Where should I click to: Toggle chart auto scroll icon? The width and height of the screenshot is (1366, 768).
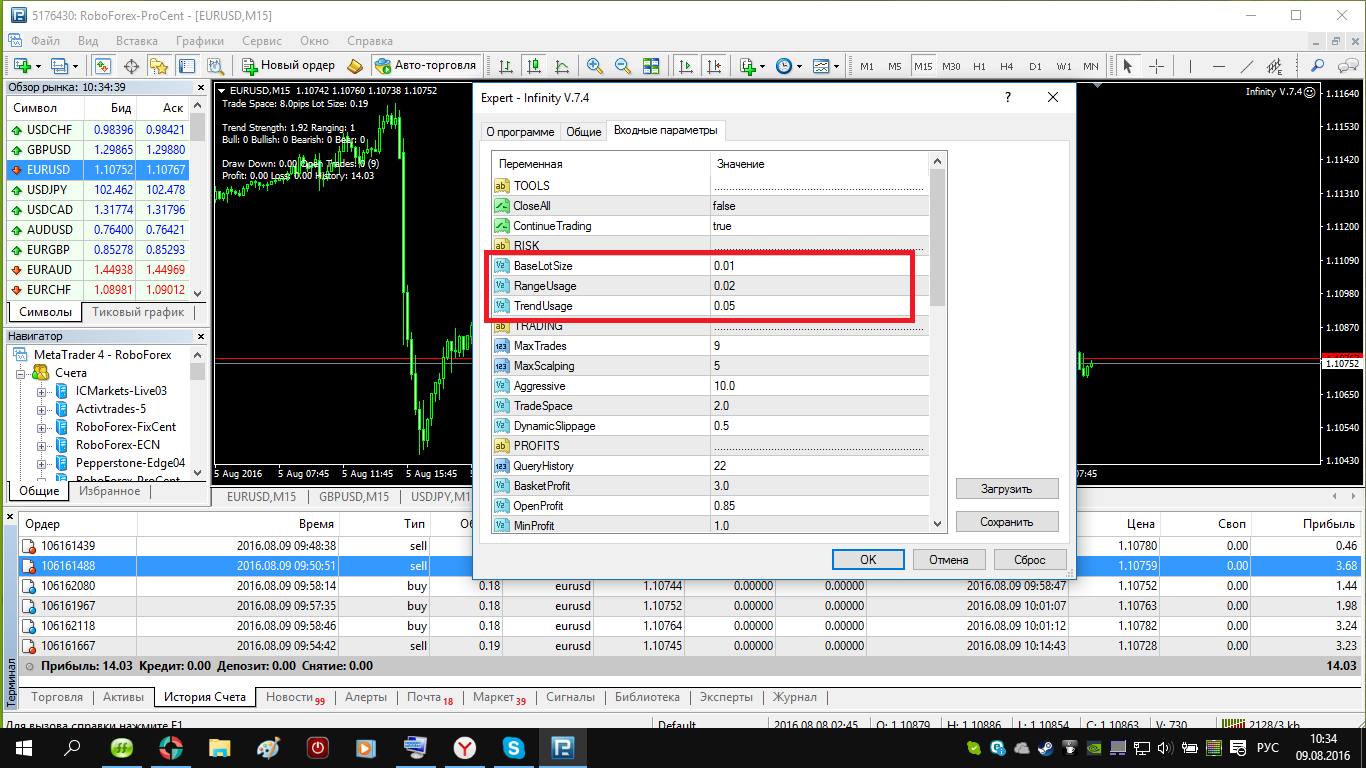tap(686, 66)
